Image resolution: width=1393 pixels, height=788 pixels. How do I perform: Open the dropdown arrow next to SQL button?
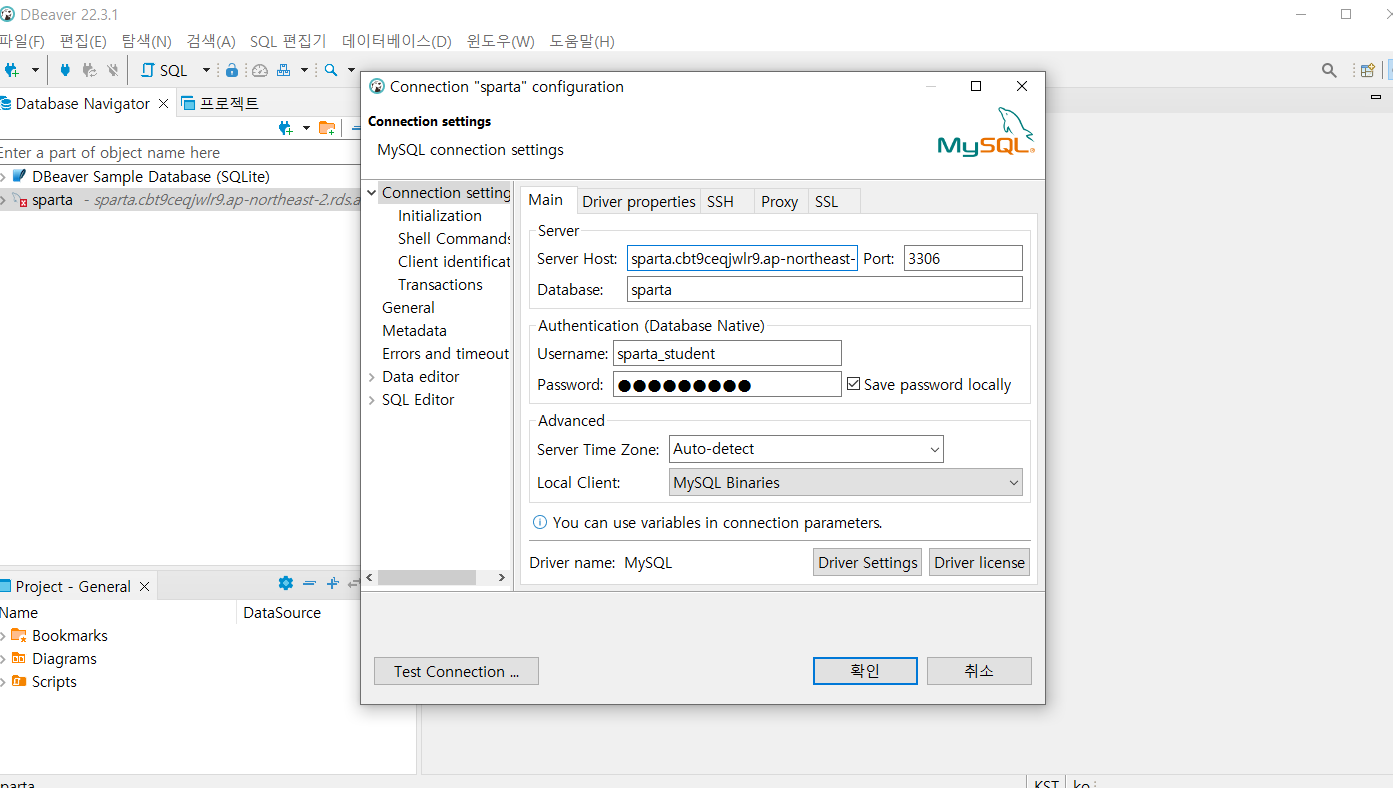[207, 70]
